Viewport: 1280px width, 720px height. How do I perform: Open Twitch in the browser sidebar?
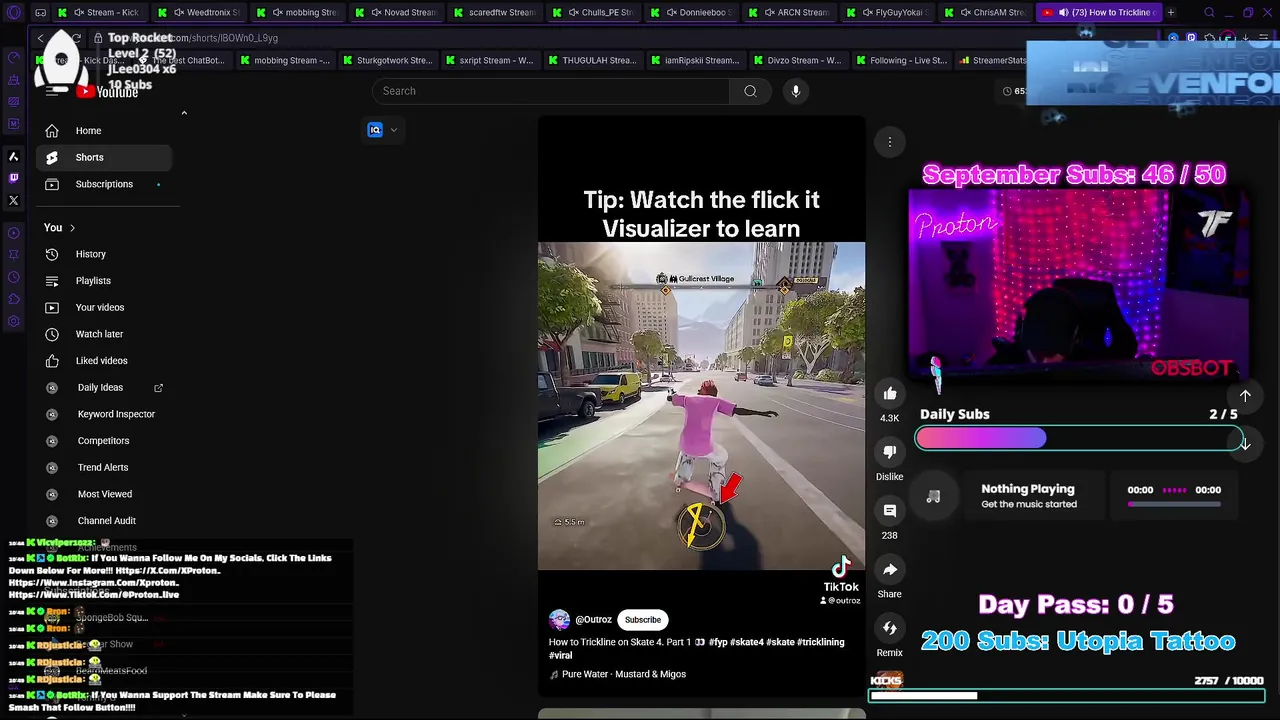click(x=14, y=178)
